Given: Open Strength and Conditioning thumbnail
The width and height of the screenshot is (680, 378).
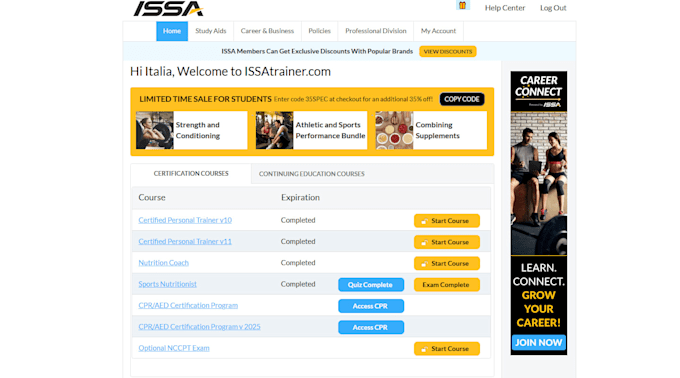Looking at the screenshot, I should (154, 130).
